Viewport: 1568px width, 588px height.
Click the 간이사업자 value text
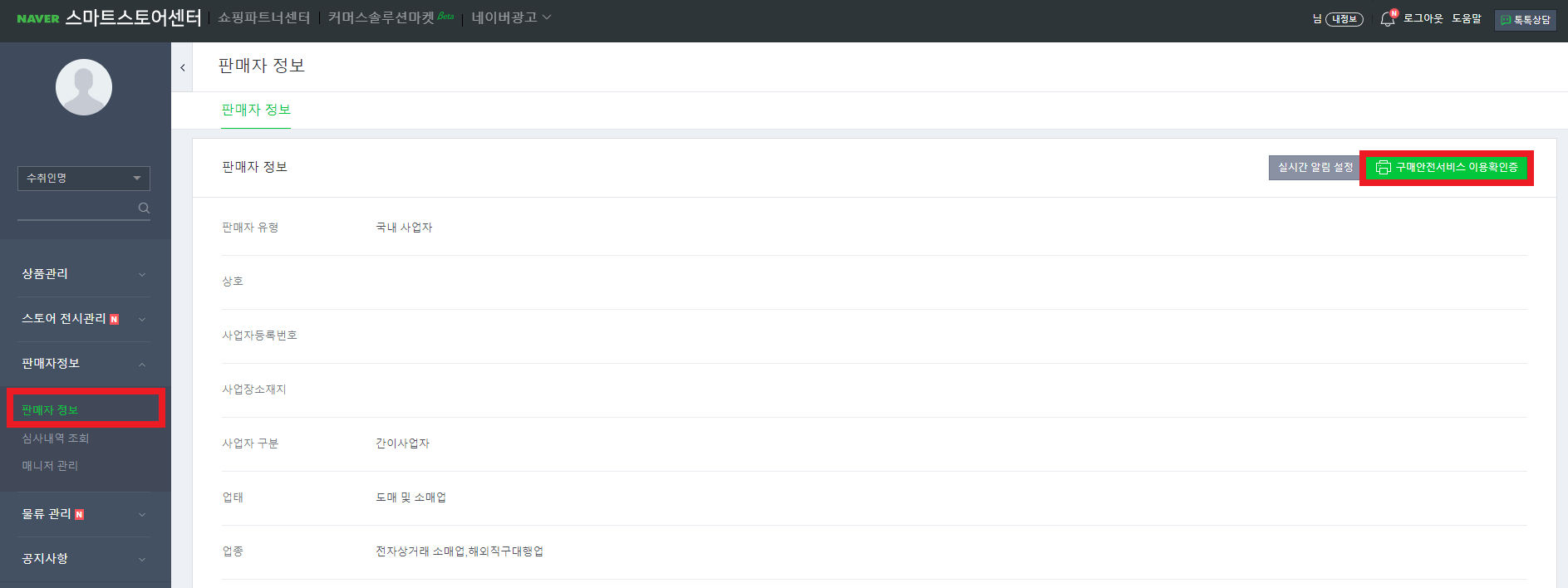(x=402, y=443)
